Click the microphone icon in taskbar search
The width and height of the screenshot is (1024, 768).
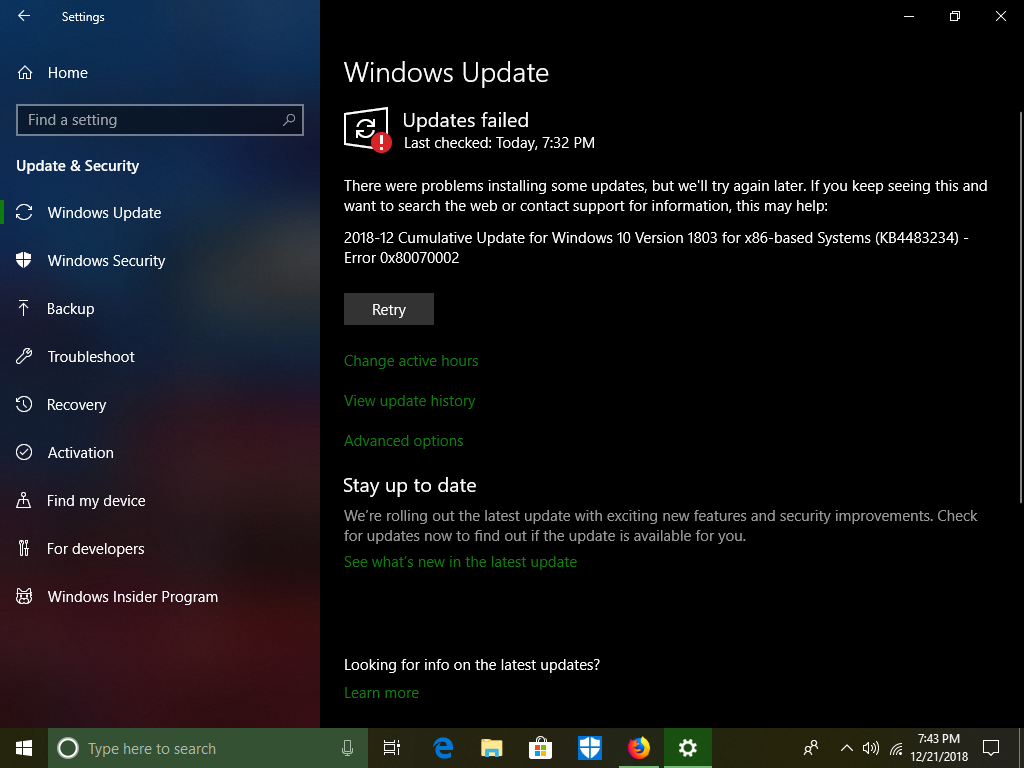[x=347, y=748]
